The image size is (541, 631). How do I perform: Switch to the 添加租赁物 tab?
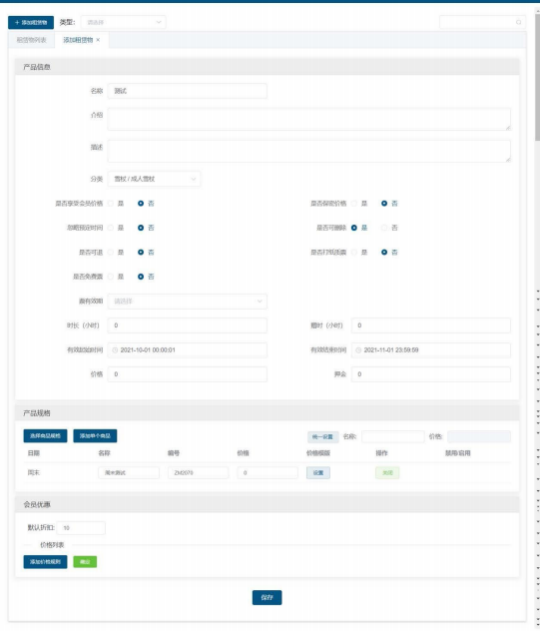click(x=78, y=40)
